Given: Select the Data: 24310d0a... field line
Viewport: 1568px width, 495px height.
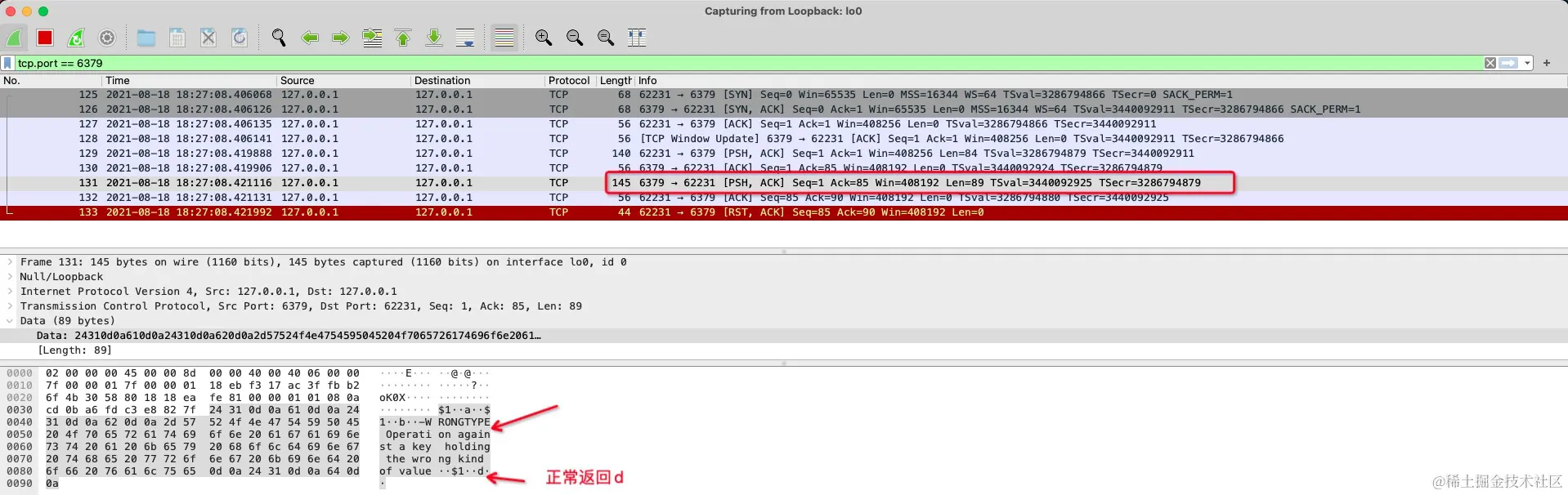Looking at the screenshot, I should click(784, 336).
